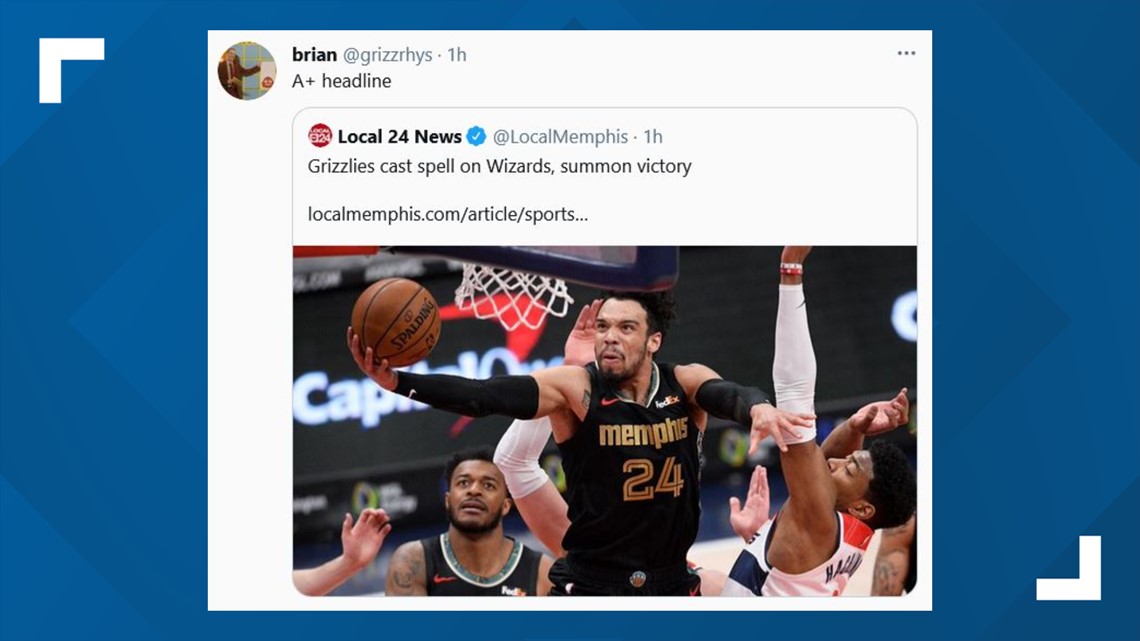The height and width of the screenshot is (641, 1140).
Task: Click the white corner bracket graphic top-left
Action: pyautogui.click(x=72, y=70)
